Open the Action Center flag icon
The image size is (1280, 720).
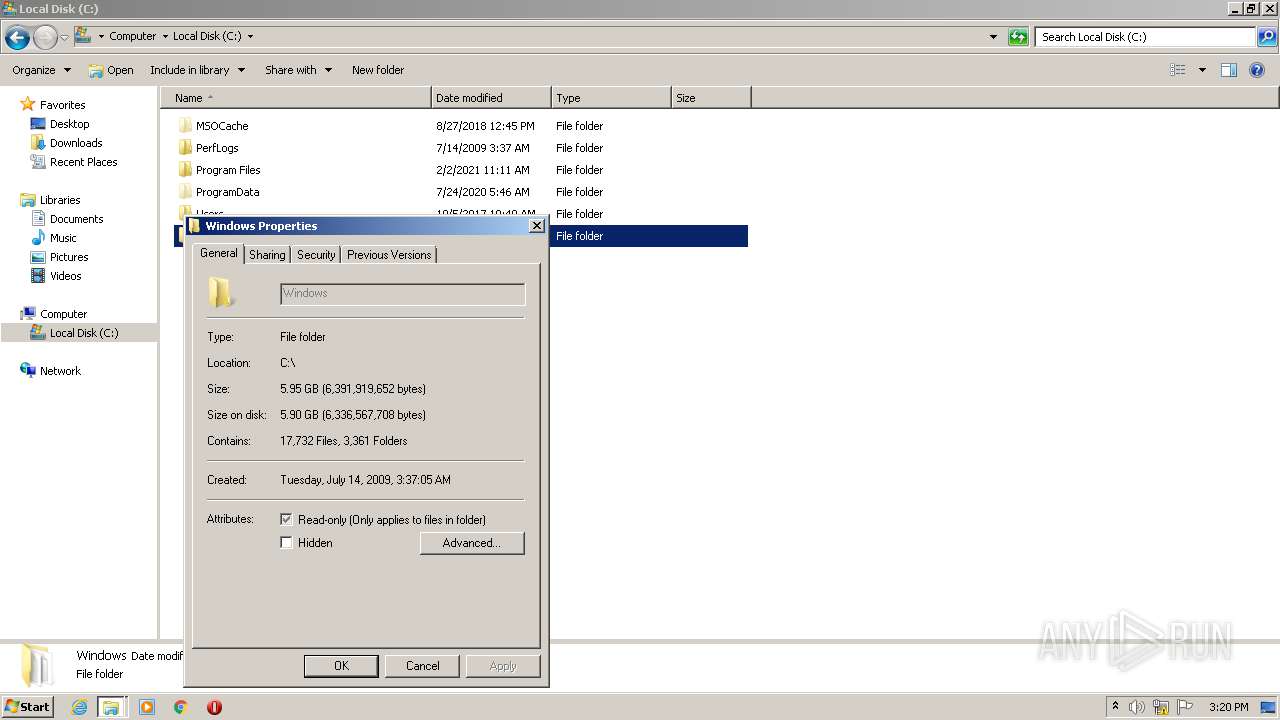[x=1185, y=707]
